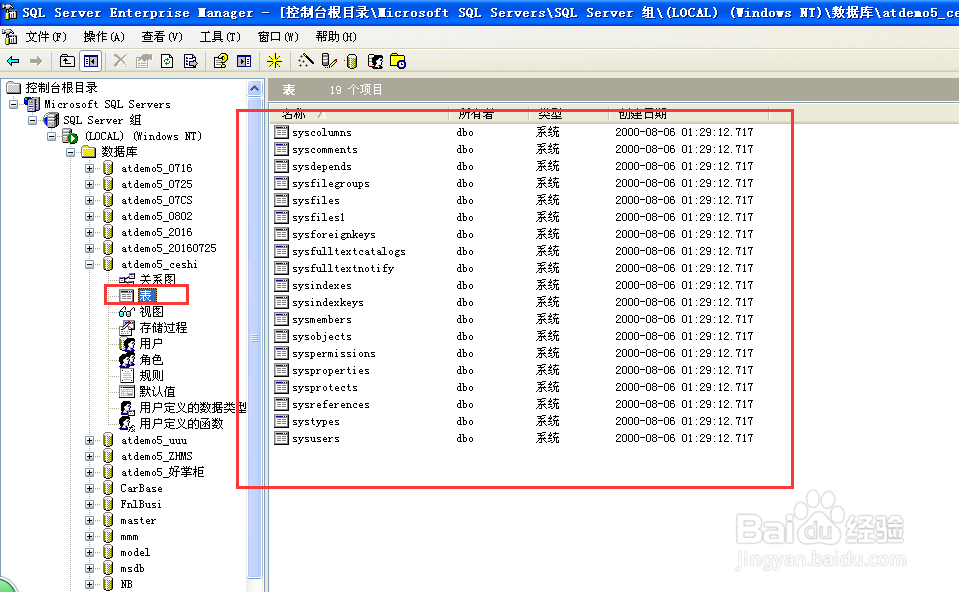Open the 操作(A) menu

(104, 37)
